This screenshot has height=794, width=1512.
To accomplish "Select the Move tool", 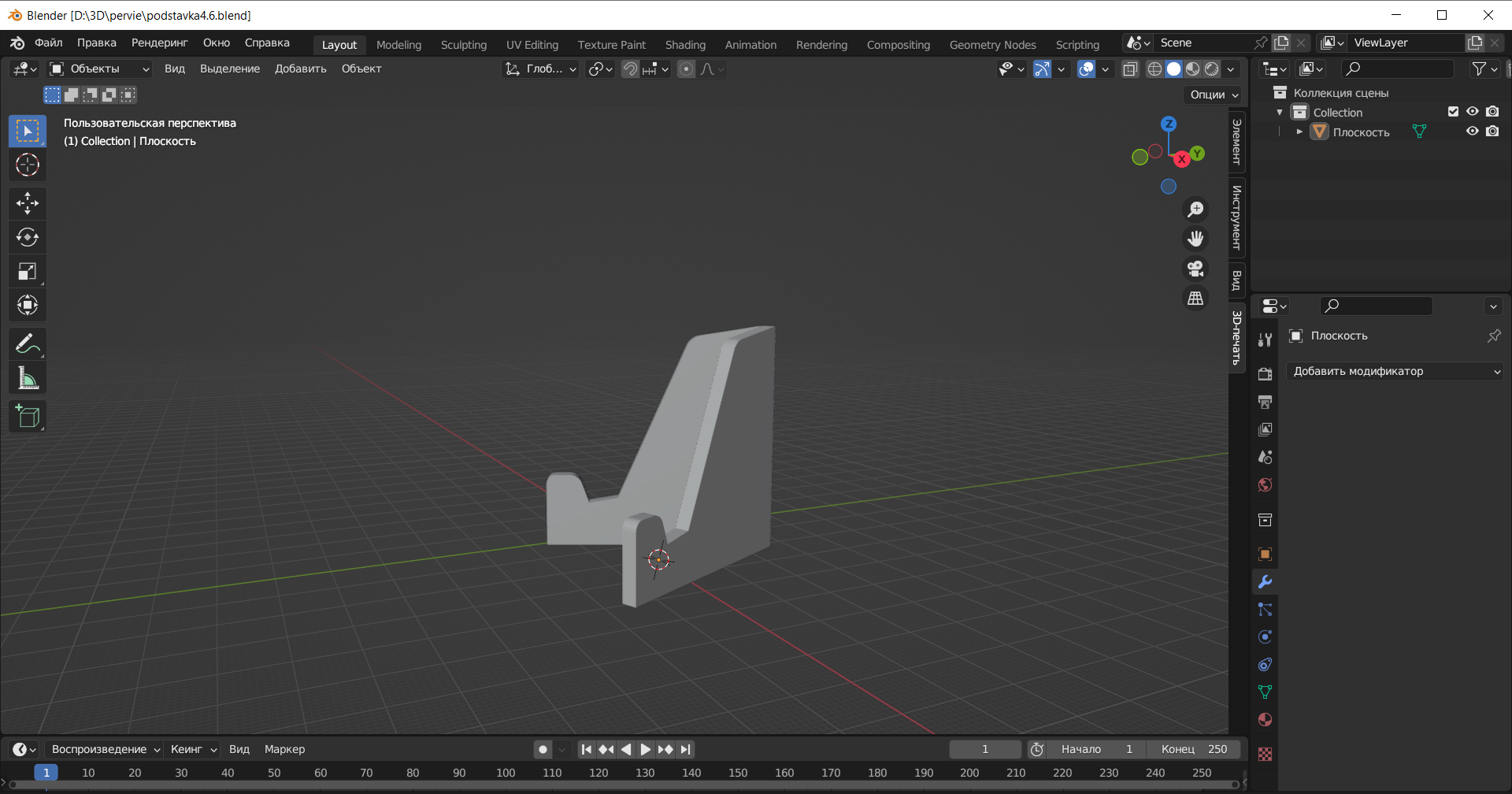I will click(x=28, y=203).
